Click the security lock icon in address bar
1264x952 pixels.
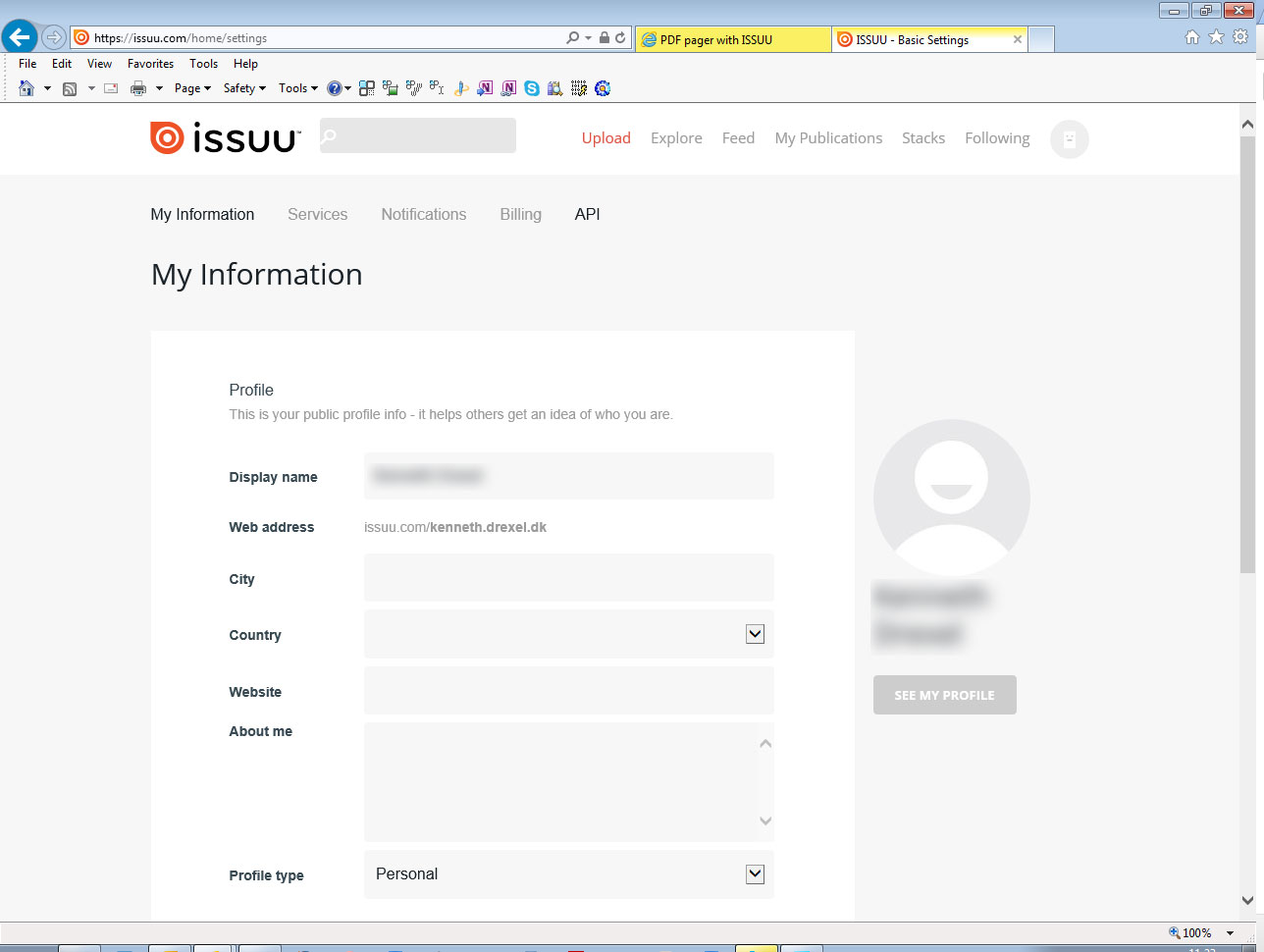point(605,38)
